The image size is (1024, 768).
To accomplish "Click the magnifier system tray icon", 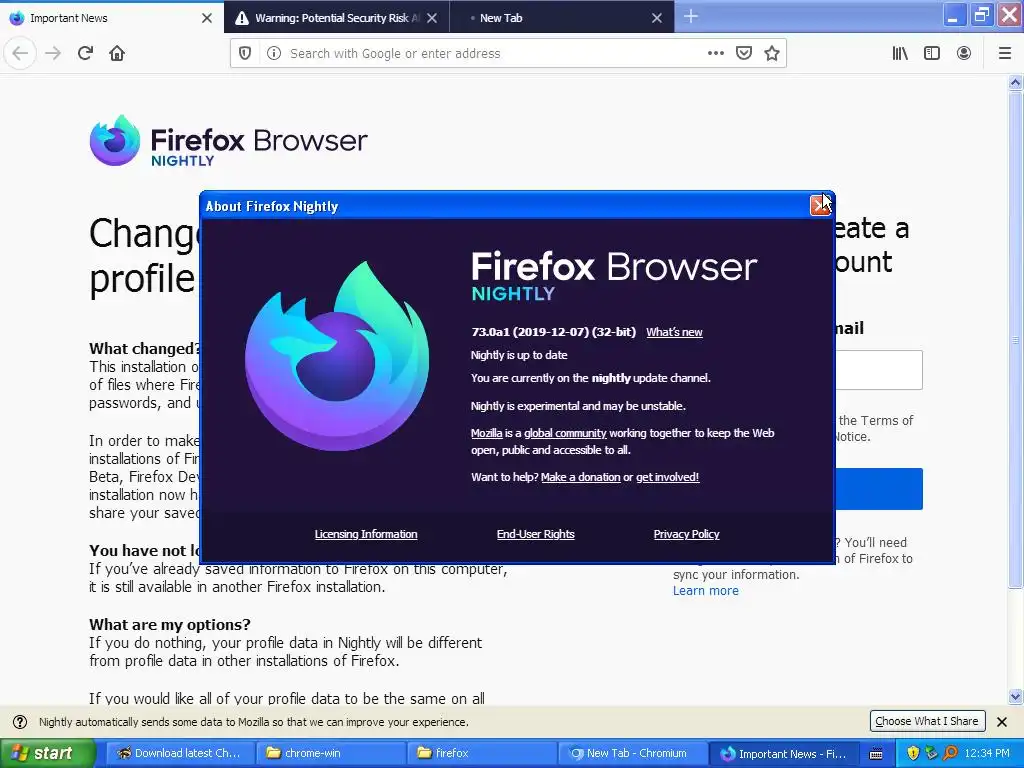I will click(950, 753).
